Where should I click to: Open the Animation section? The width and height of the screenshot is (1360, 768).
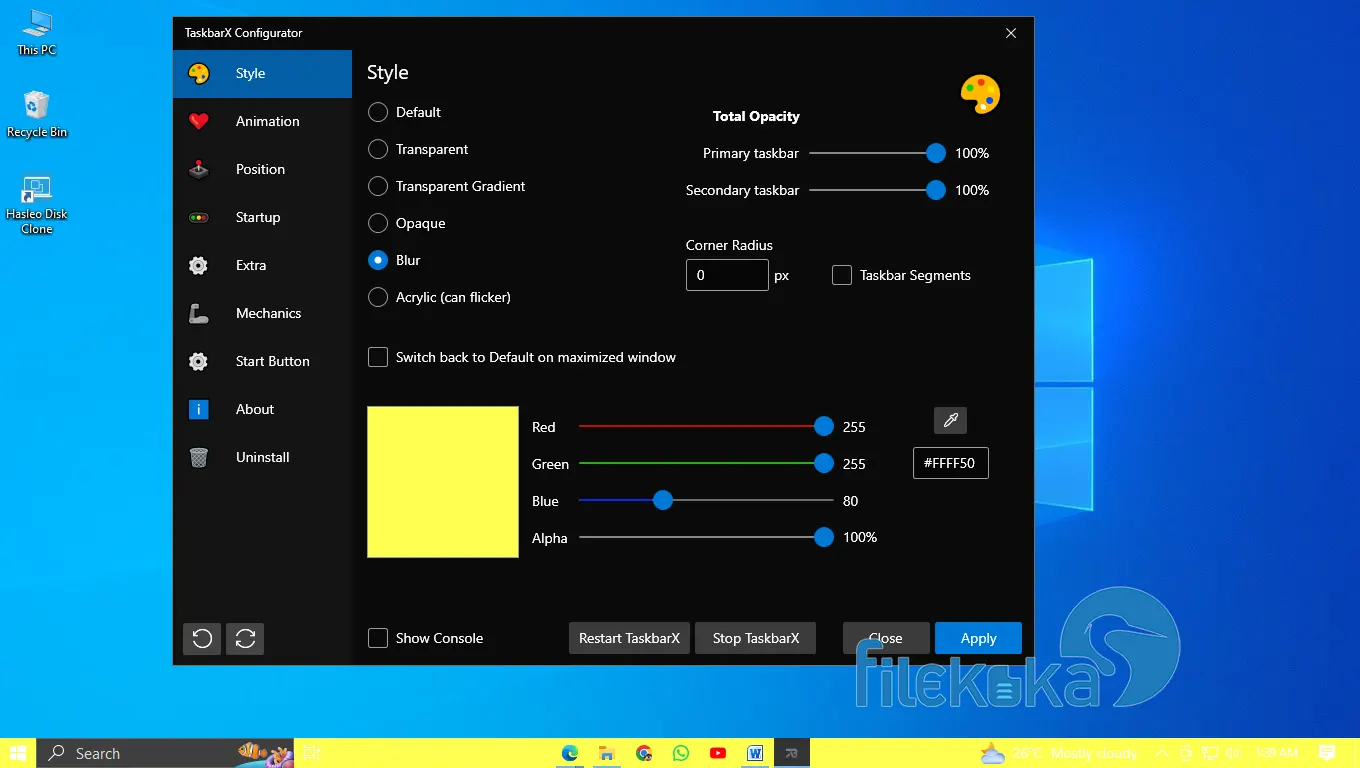262,121
